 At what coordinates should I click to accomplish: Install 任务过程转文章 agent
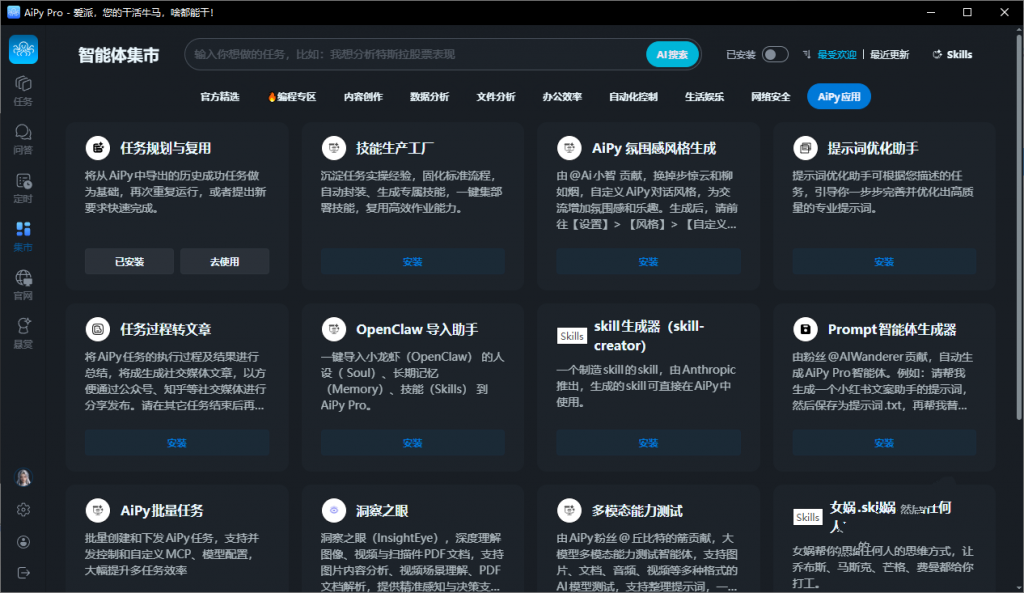177,443
